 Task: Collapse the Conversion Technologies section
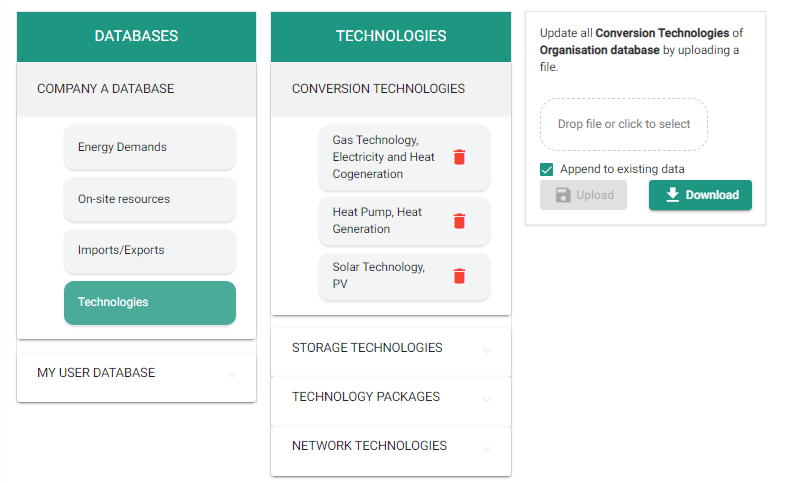(x=487, y=89)
